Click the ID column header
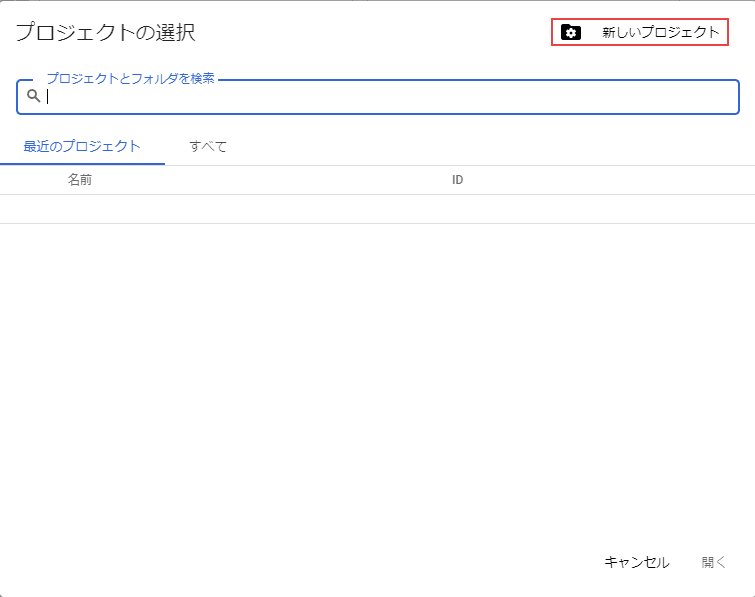The width and height of the screenshot is (755, 597). (457, 180)
